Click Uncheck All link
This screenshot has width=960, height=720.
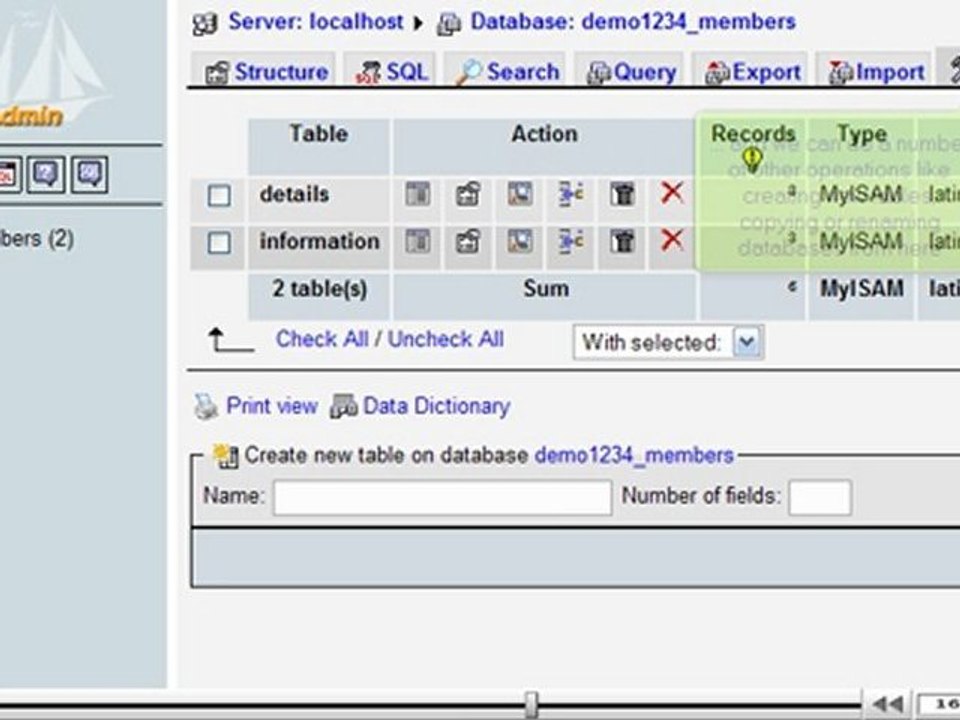(x=446, y=339)
